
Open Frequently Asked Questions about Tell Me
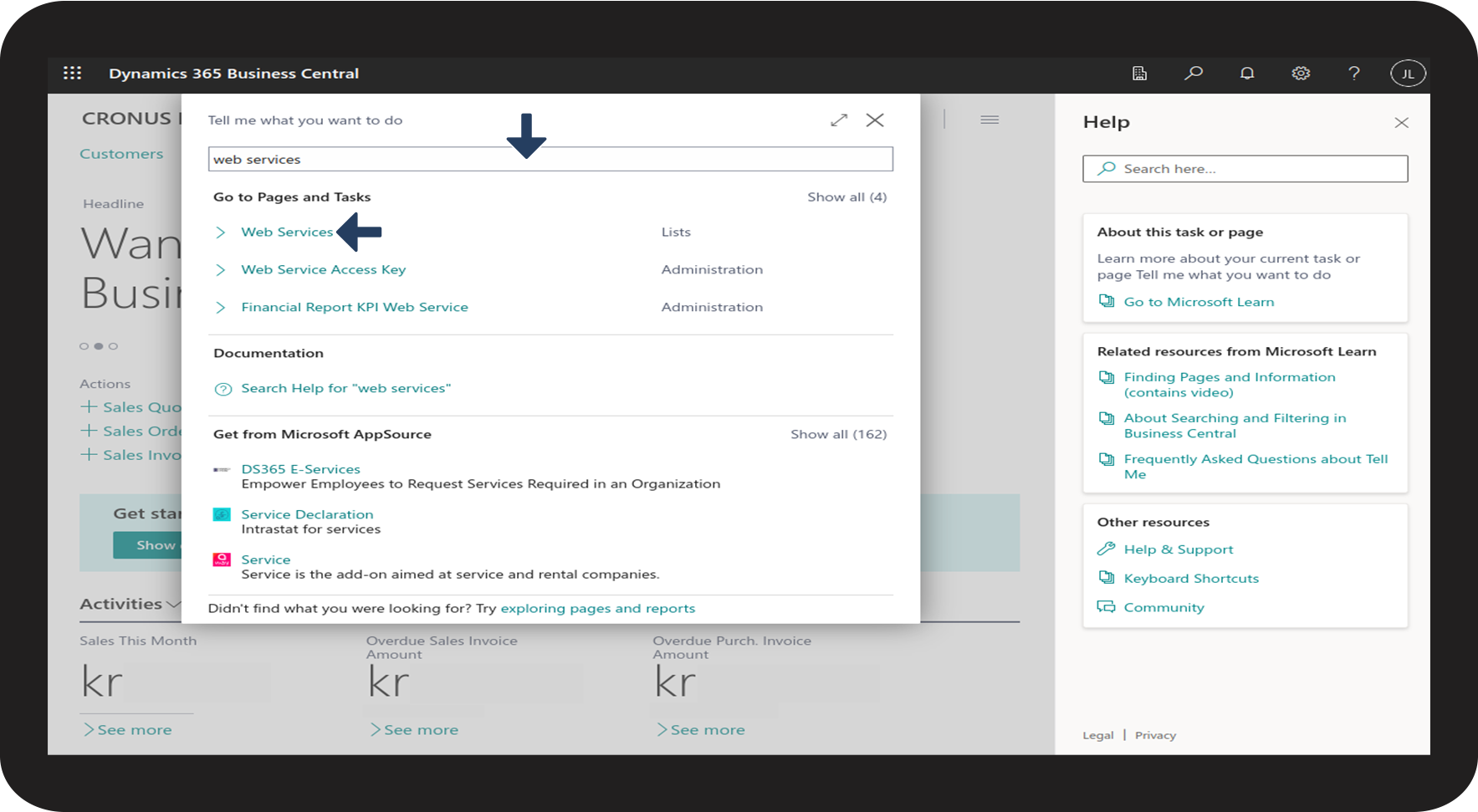tap(1256, 467)
